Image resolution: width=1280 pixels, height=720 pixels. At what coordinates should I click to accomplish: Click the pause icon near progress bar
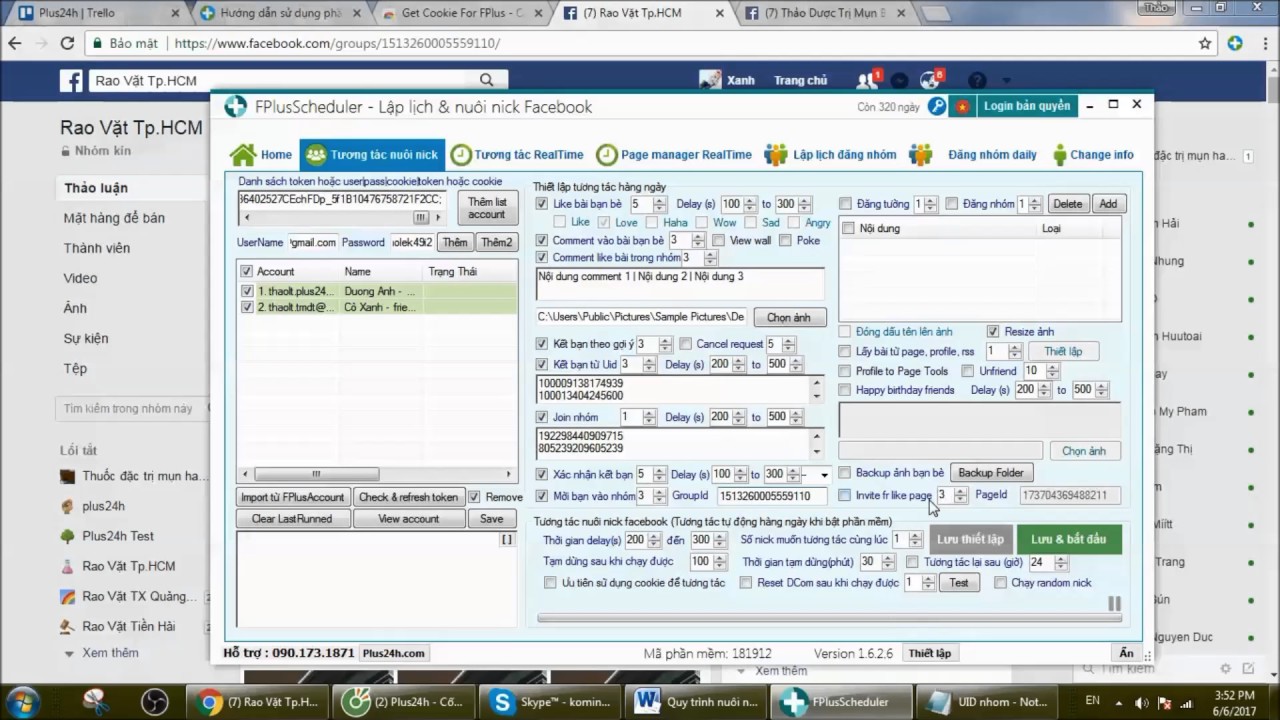point(1114,603)
